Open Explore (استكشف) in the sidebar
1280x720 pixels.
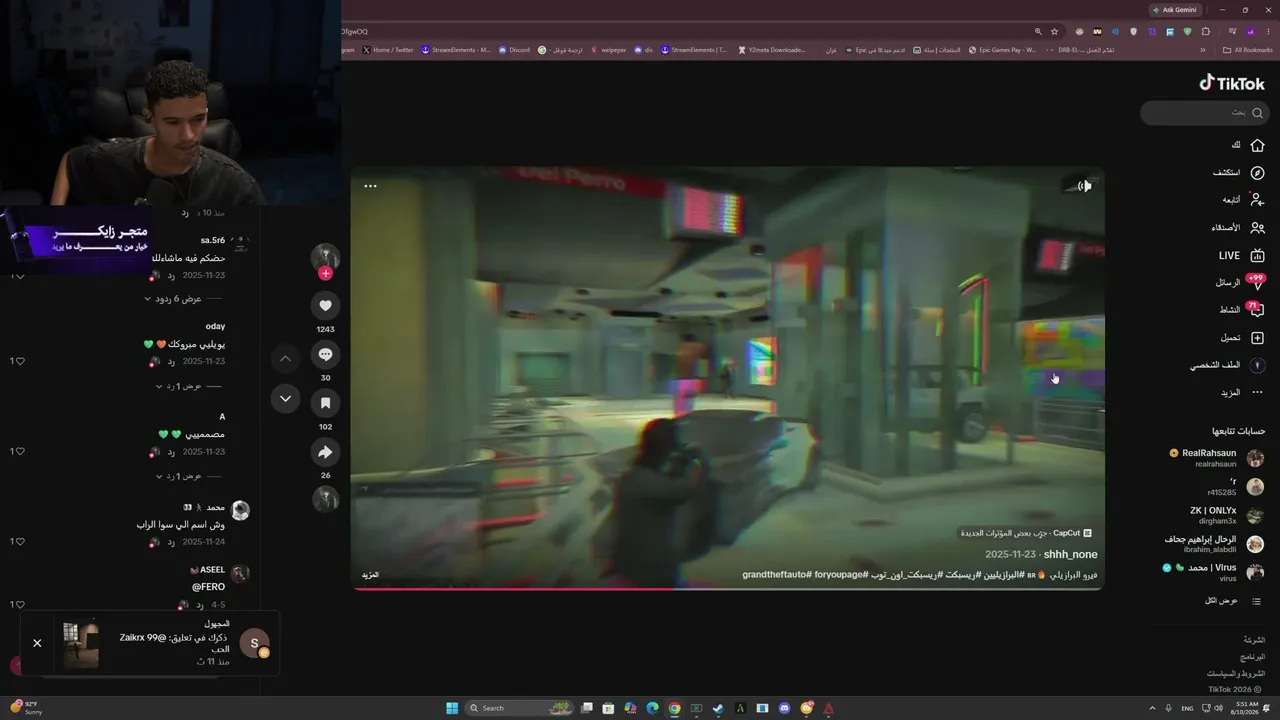click(1239, 173)
